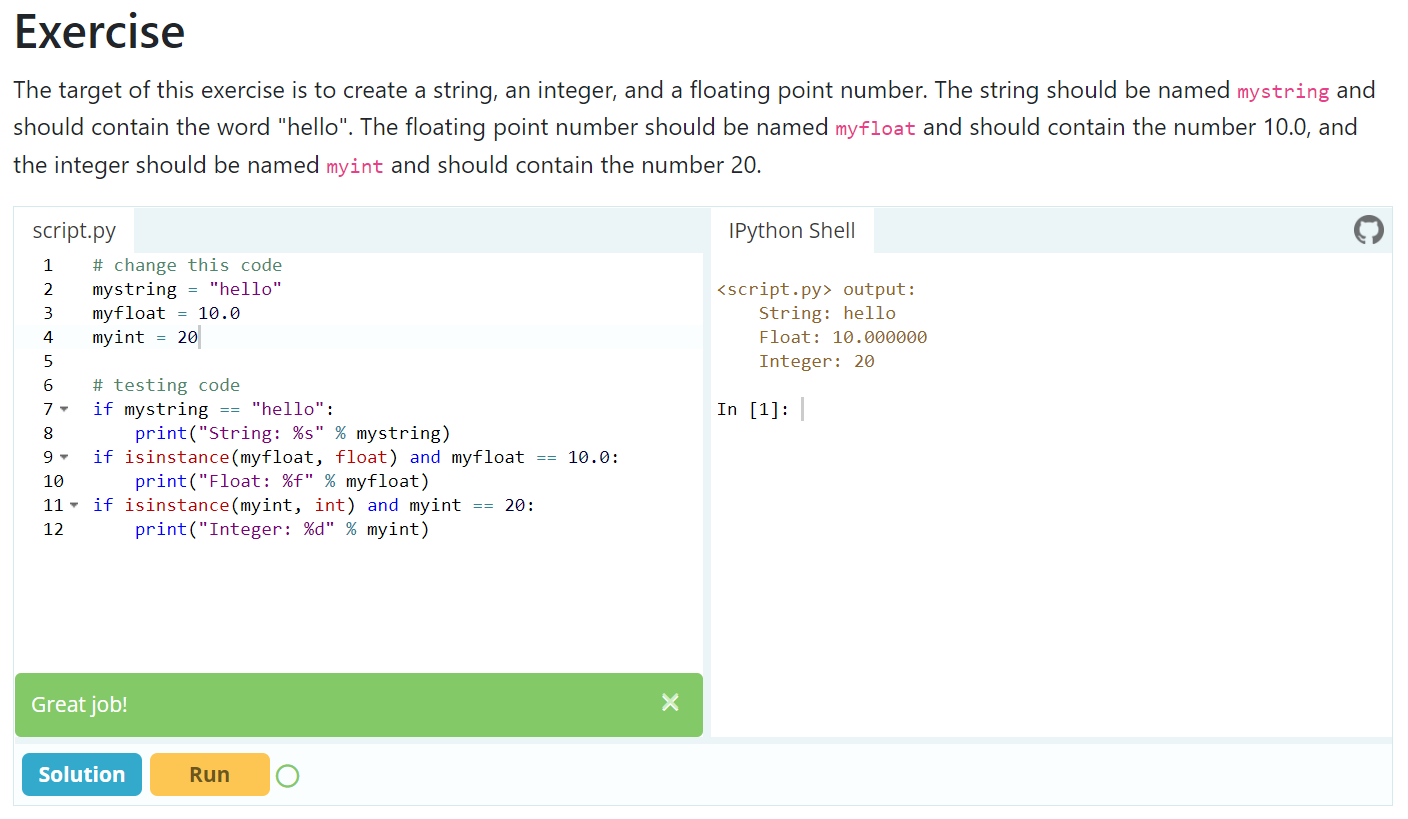Collapse the code fold at line 9

(64, 457)
